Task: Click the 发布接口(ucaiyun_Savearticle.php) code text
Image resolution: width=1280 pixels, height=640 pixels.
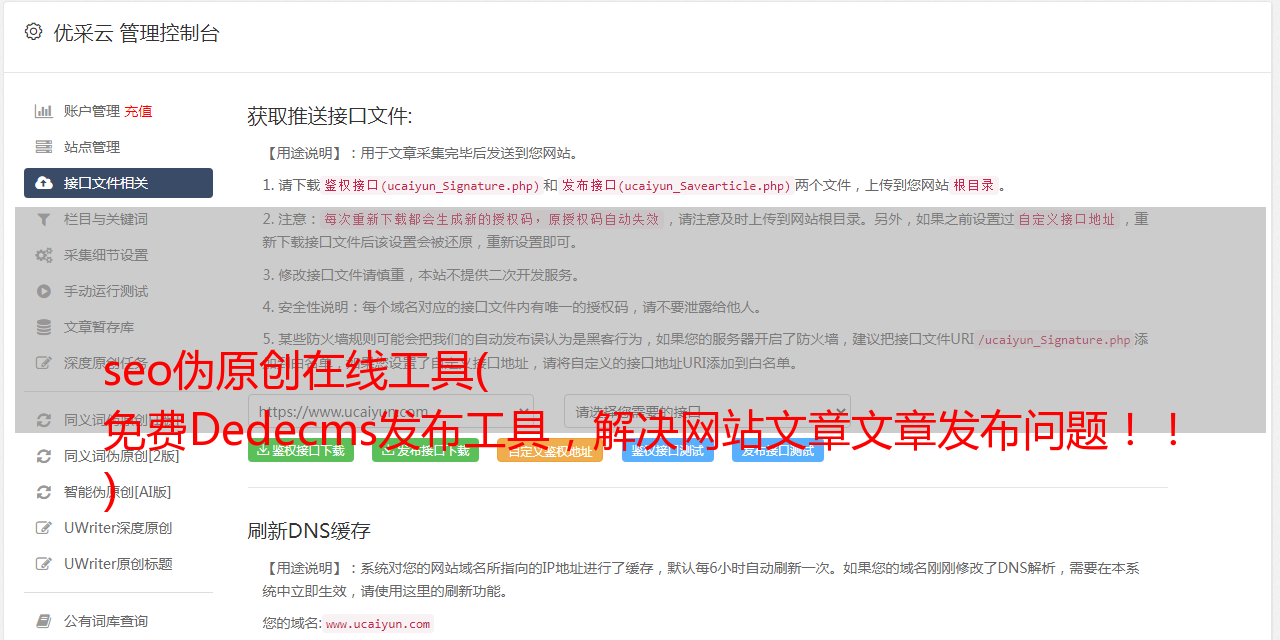Action: tap(676, 185)
